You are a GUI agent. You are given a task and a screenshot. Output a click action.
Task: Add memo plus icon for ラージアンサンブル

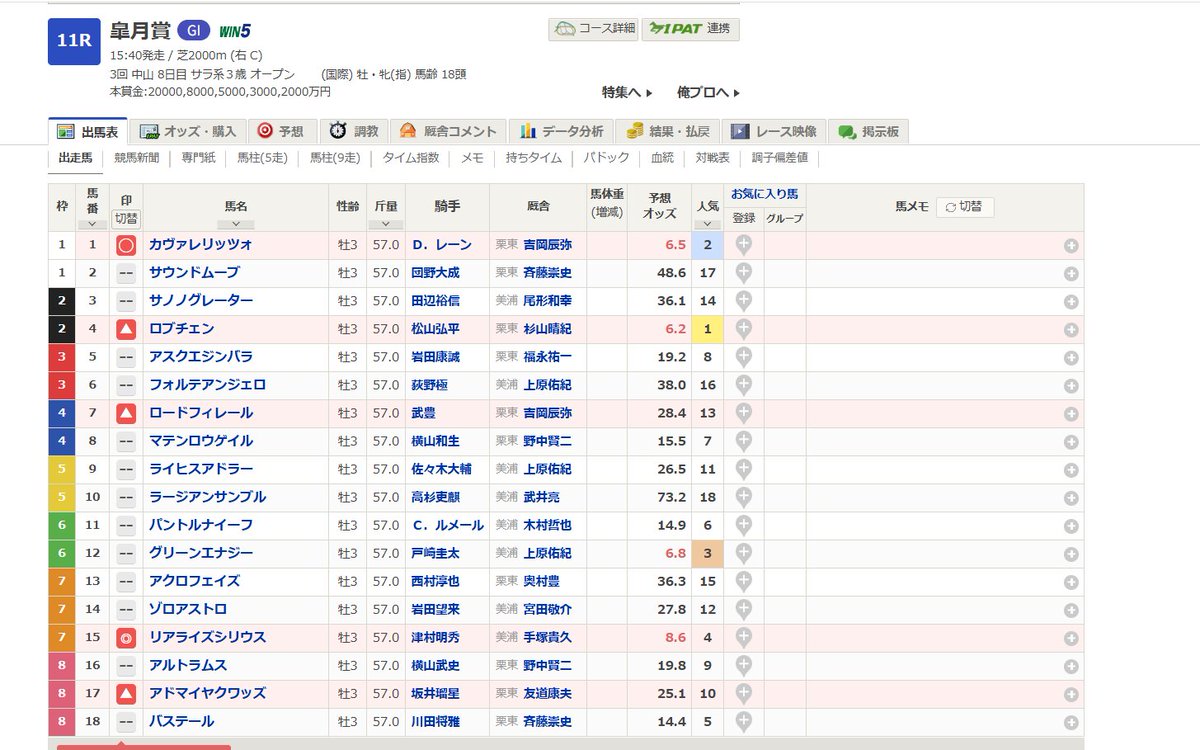pos(1071,498)
